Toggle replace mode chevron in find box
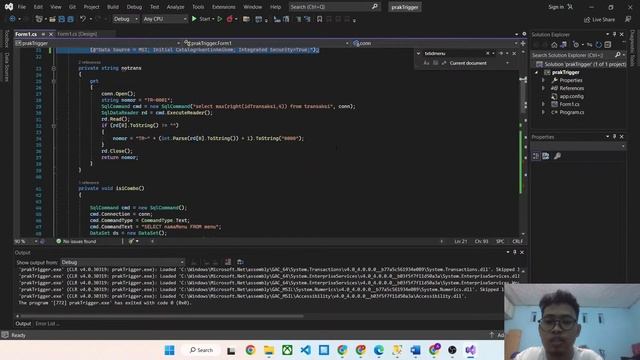Viewport: 640px width, 360px height. point(418,53)
